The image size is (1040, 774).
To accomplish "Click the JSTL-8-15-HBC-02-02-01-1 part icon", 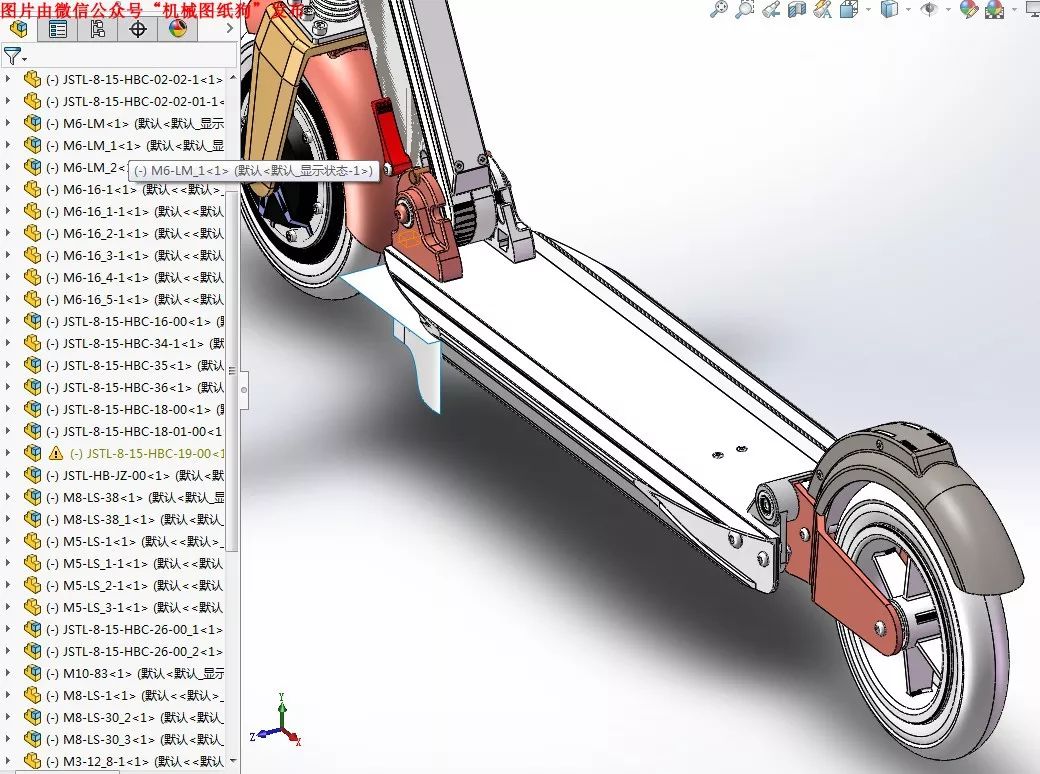I will tap(32, 101).
